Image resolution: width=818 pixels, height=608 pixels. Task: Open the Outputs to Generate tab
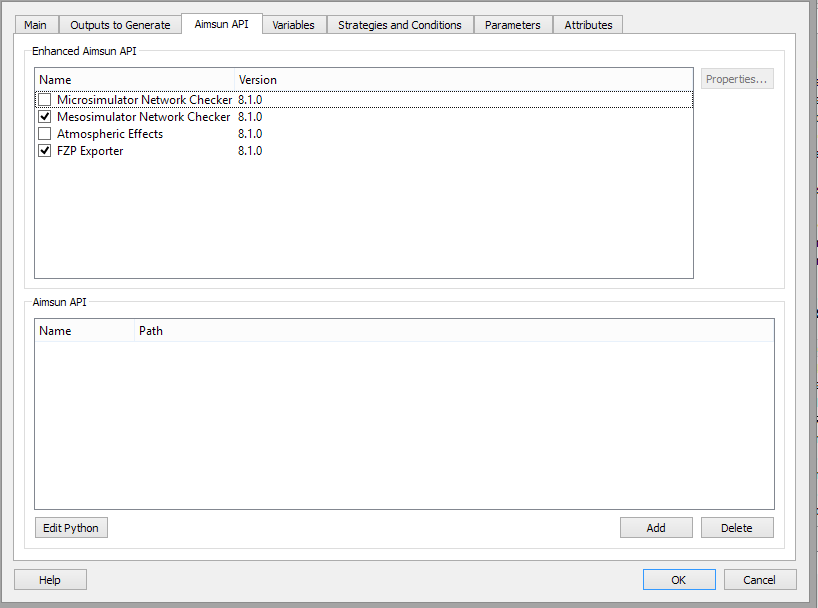pyautogui.click(x=119, y=25)
